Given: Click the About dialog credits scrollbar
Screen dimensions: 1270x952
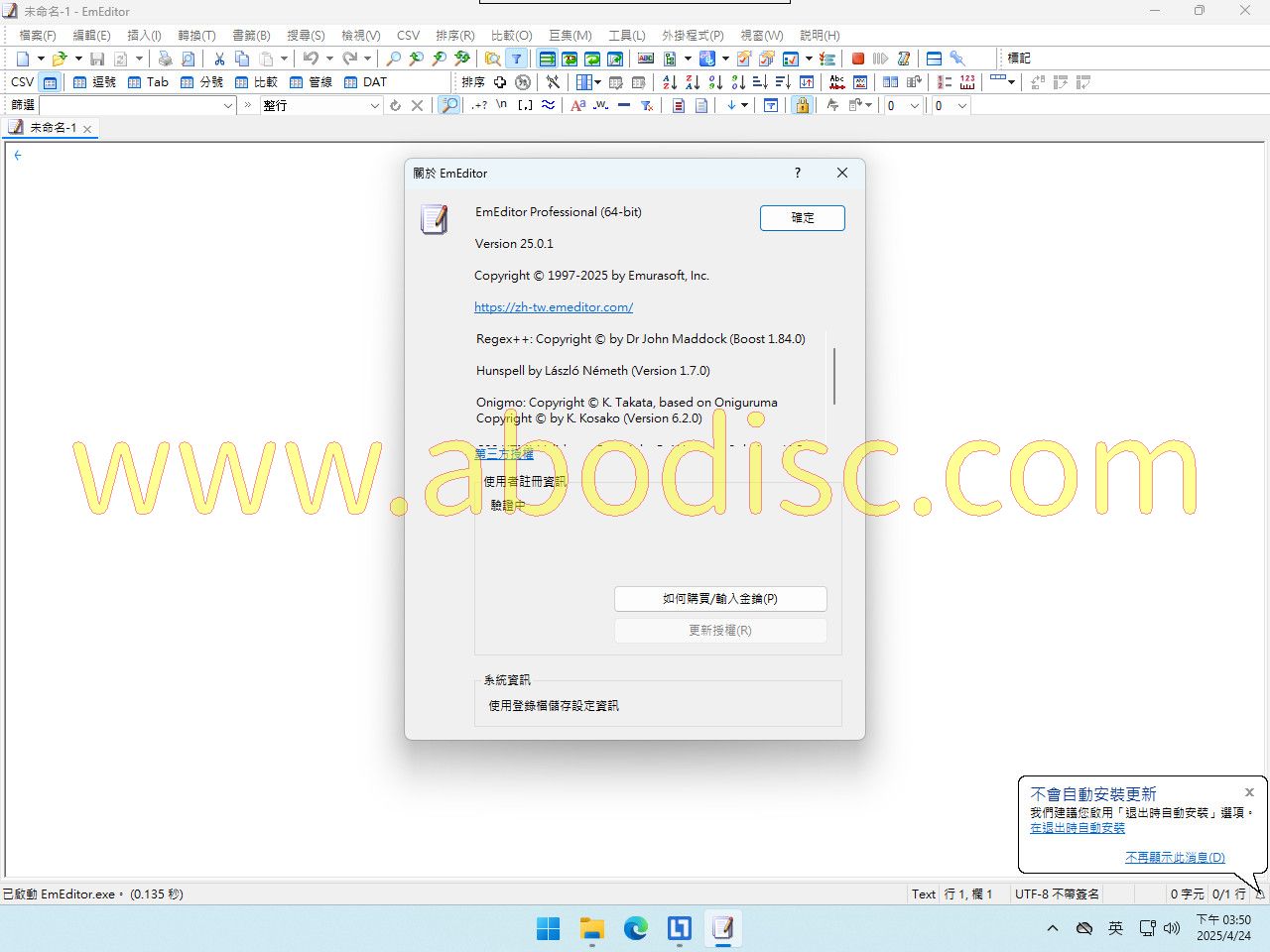Looking at the screenshot, I should 834,377.
